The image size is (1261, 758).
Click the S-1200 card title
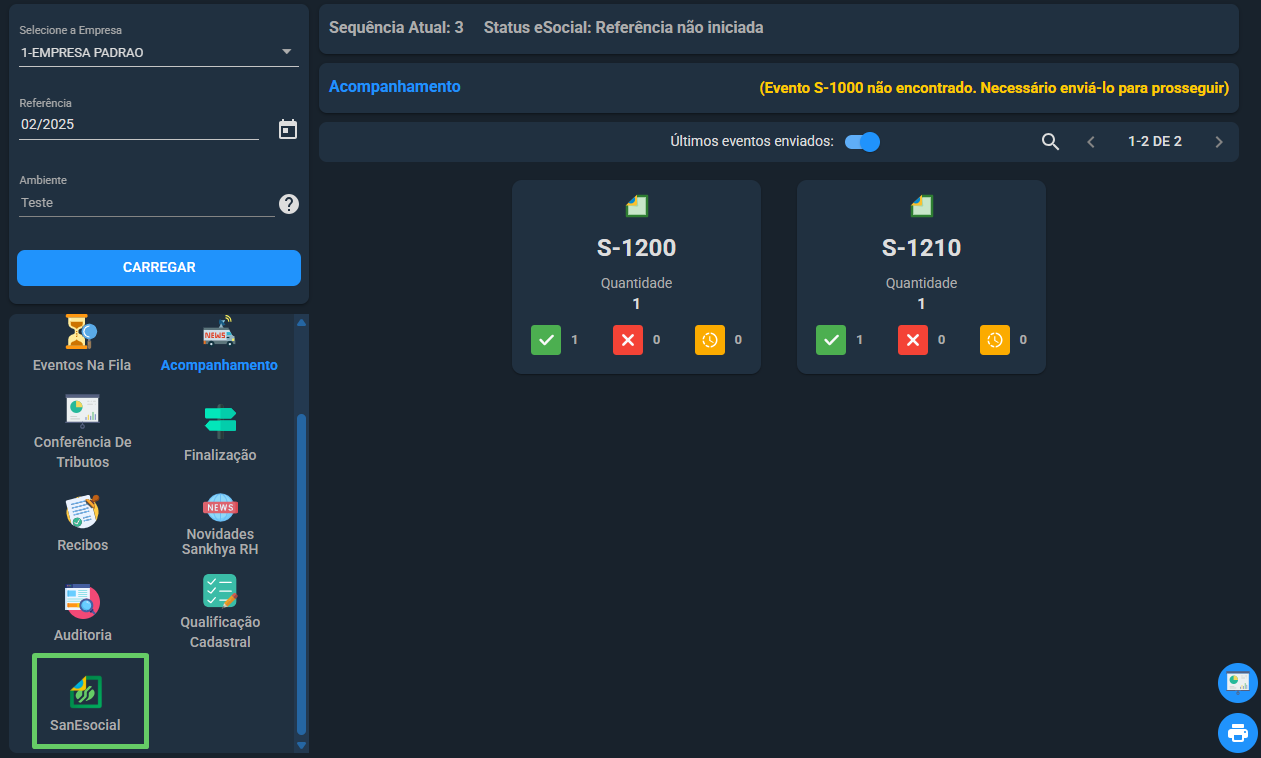coord(637,248)
